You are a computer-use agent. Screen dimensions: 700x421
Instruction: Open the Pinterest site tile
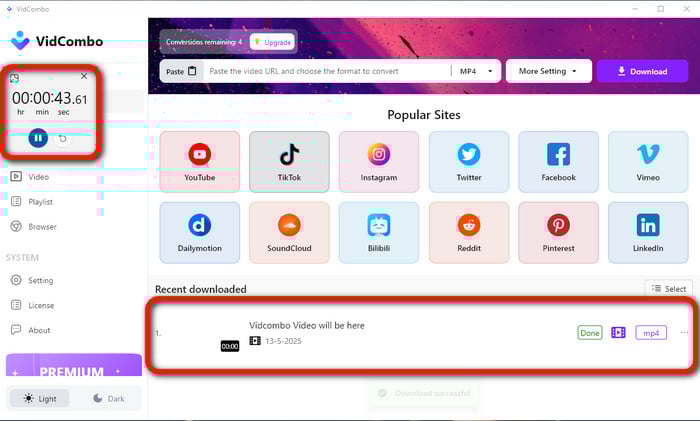pyautogui.click(x=558, y=233)
